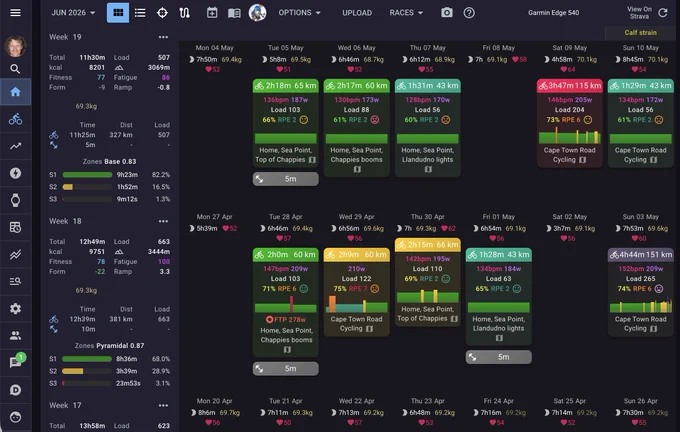Open chat messages with notification badge

coord(16,361)
